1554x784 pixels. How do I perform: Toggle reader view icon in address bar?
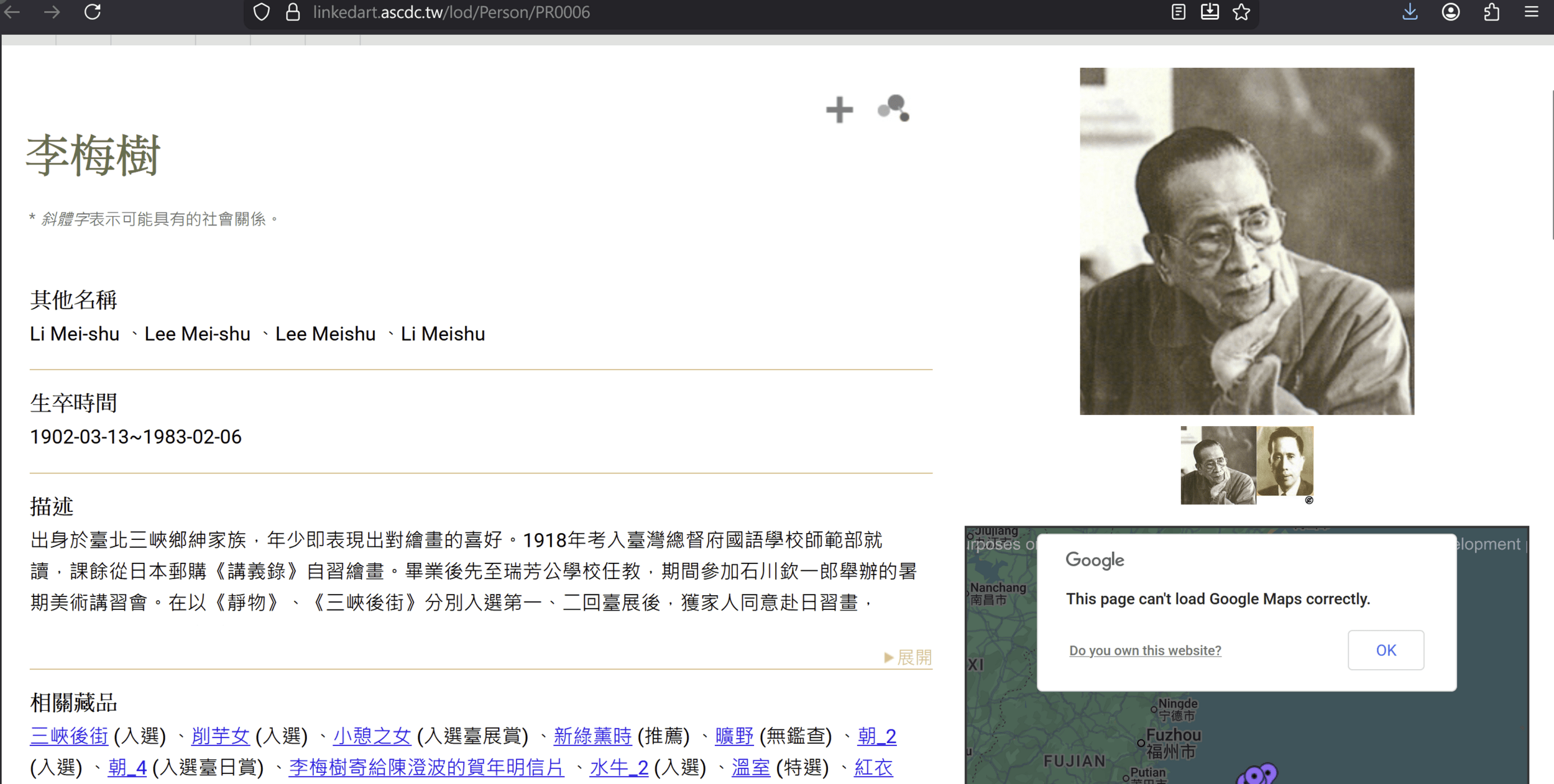pyautogui.click(x=1178, y=12)
